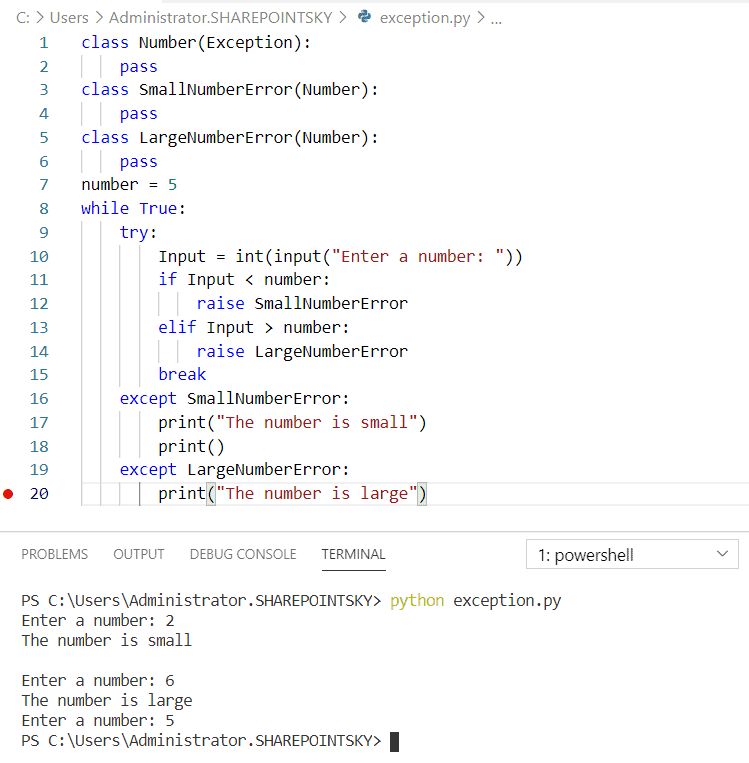Click the 'try:' keyword line

pos(138,233)
